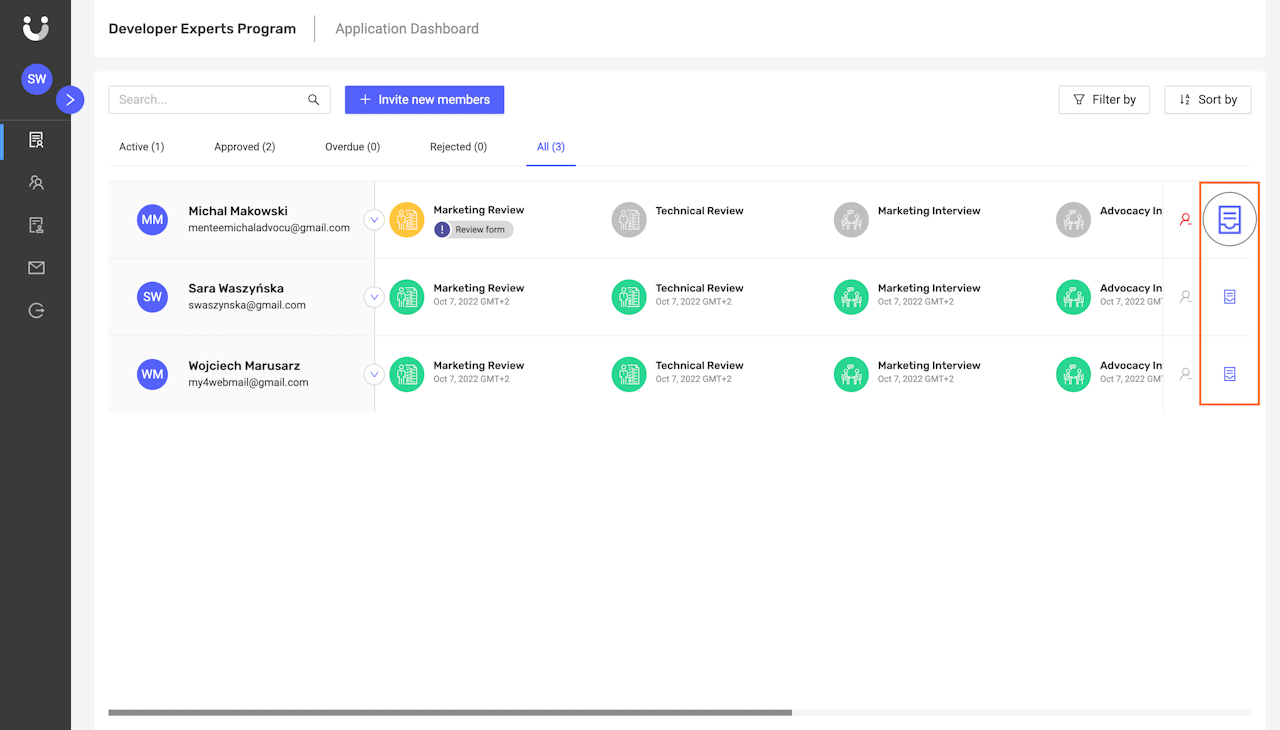Click the logout icon in sidebar
This screenshot has width=1280, height=730.
36,311
